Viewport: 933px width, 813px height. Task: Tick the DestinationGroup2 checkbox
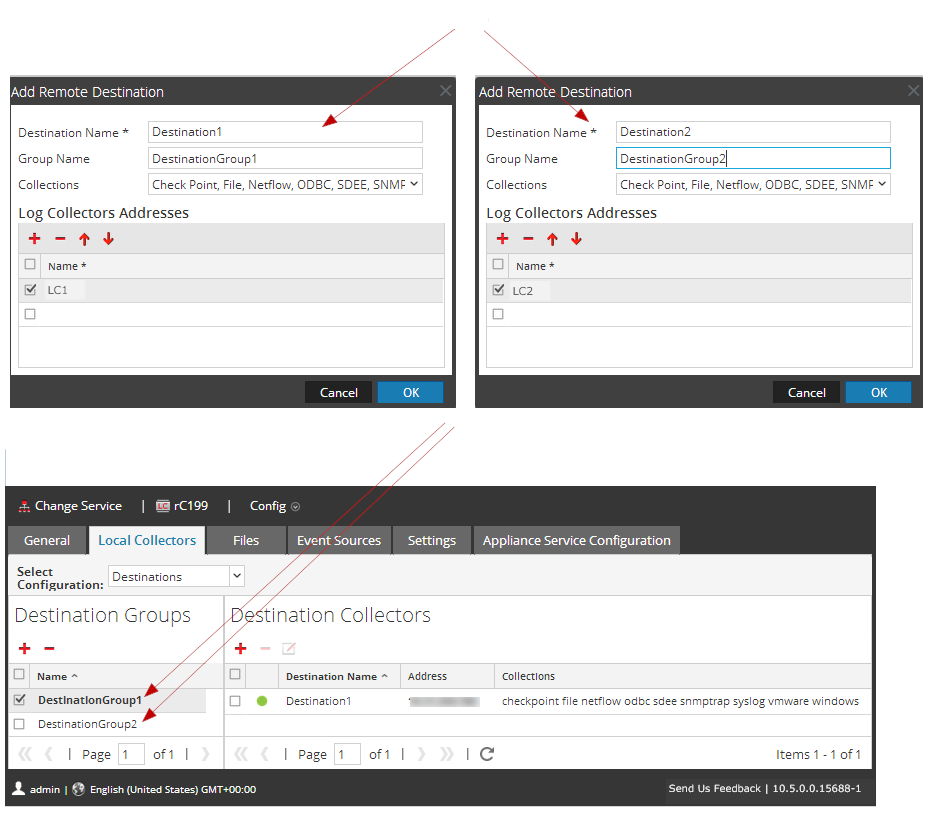(19, 724)
